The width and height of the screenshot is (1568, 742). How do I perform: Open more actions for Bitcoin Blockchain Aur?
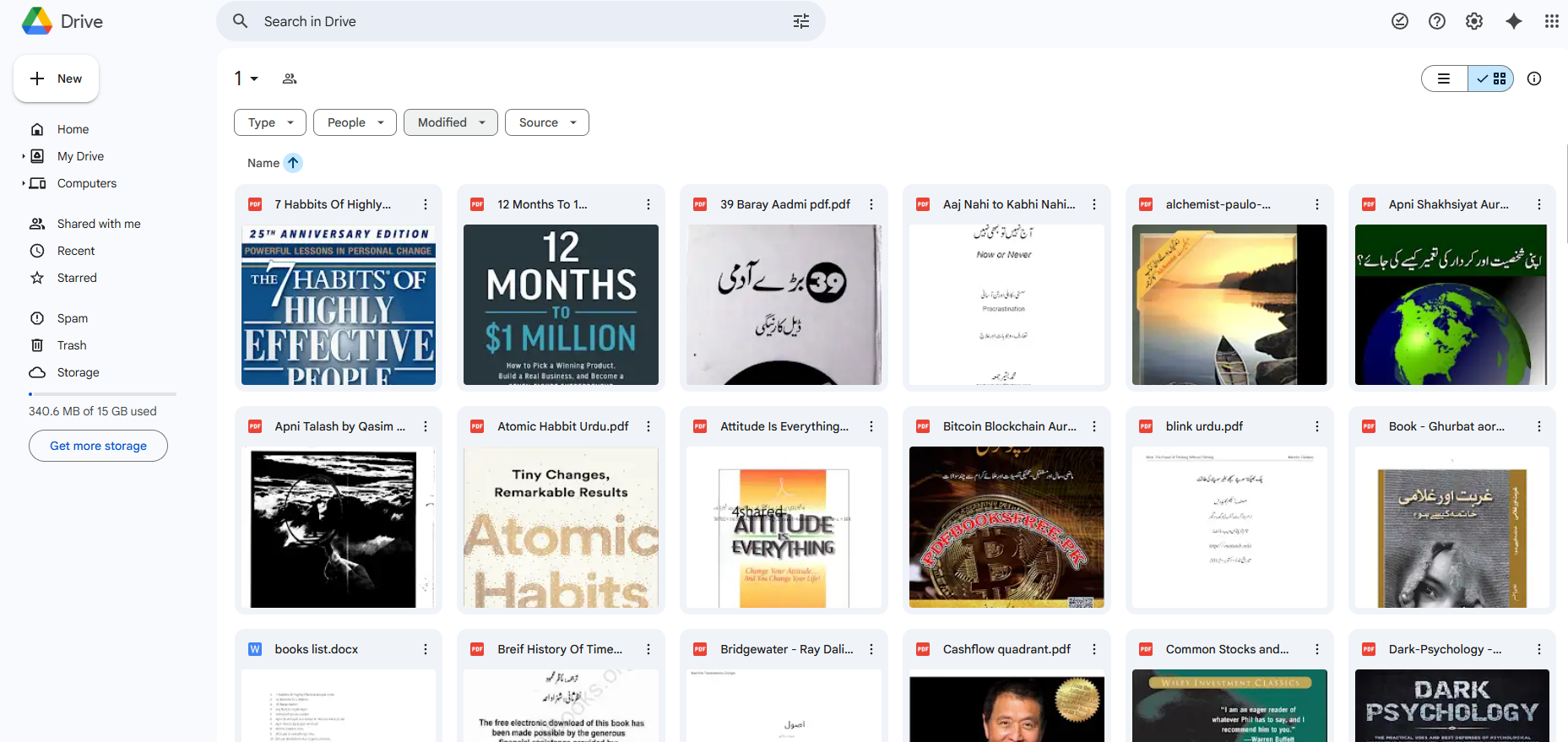coord(1094,426)
